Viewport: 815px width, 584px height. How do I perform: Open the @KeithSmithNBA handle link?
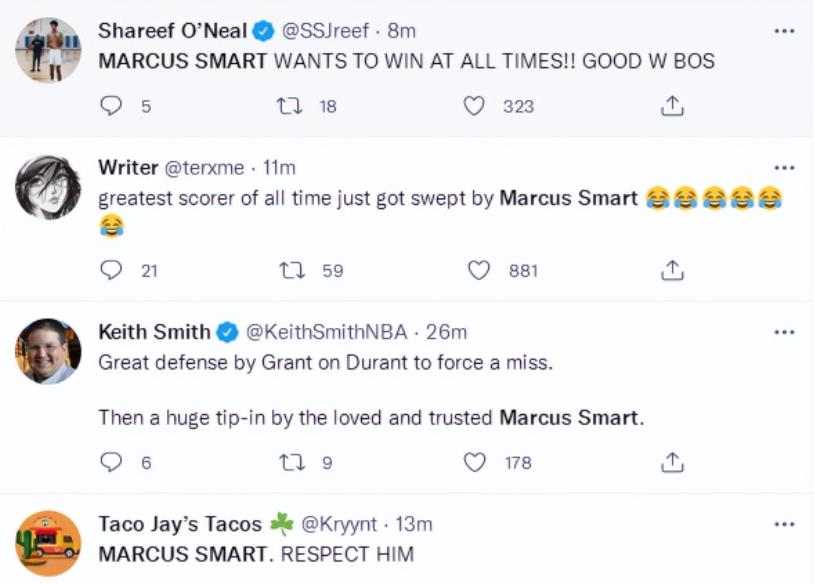(x=329, y=331)
